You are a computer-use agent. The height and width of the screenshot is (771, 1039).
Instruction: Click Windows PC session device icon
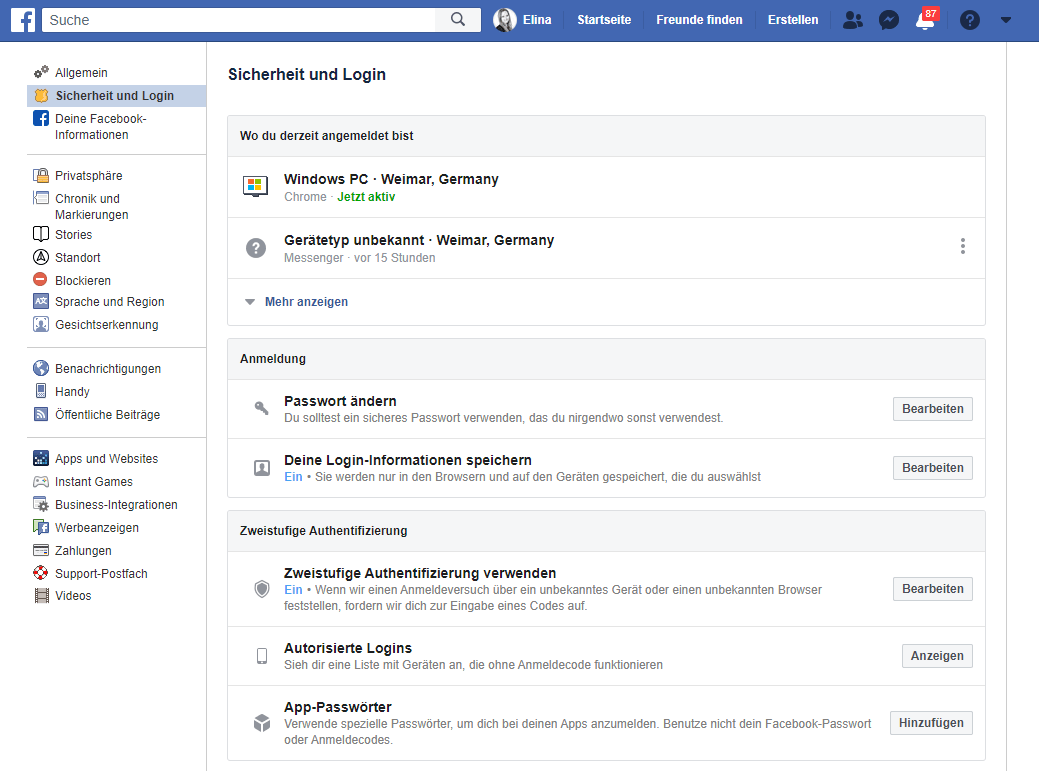click(x=255, y=186)
